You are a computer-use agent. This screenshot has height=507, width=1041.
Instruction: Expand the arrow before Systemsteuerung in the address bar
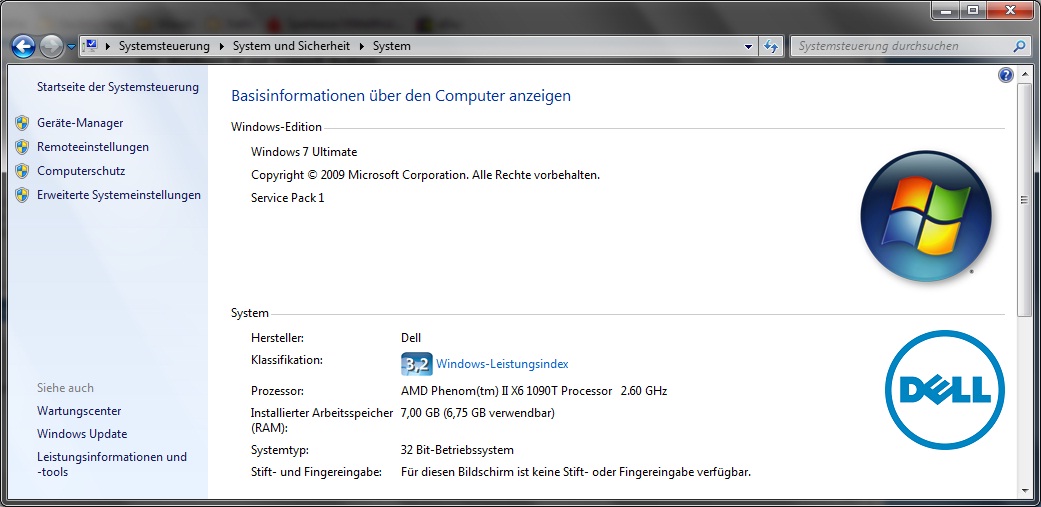coord(108,46)
